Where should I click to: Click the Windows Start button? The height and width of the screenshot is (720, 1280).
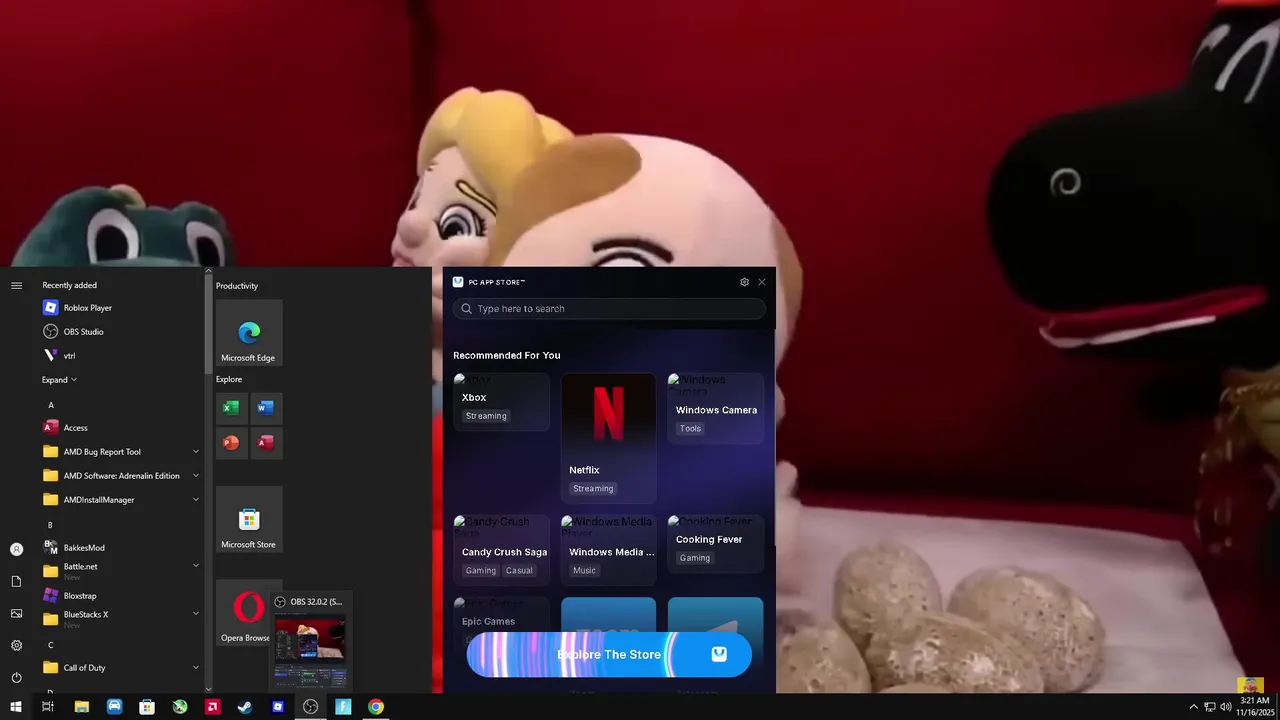coord(16,707)
